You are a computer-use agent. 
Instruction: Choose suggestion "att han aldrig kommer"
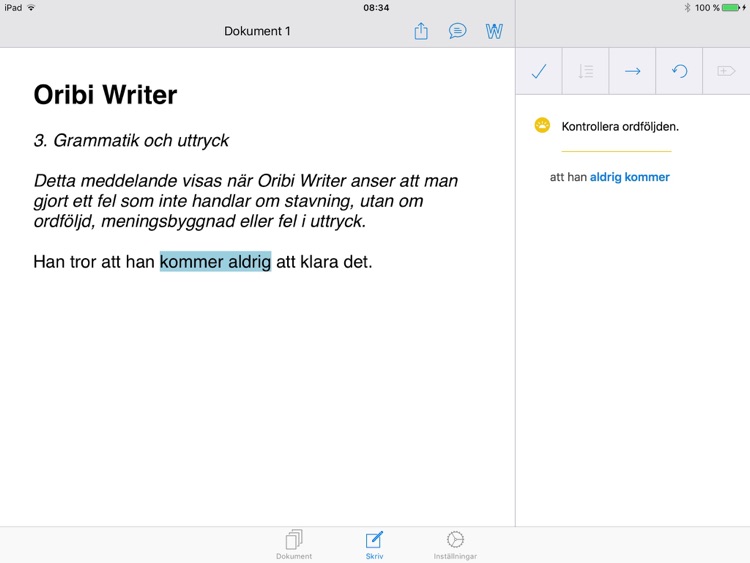click(x=609, y=177)
